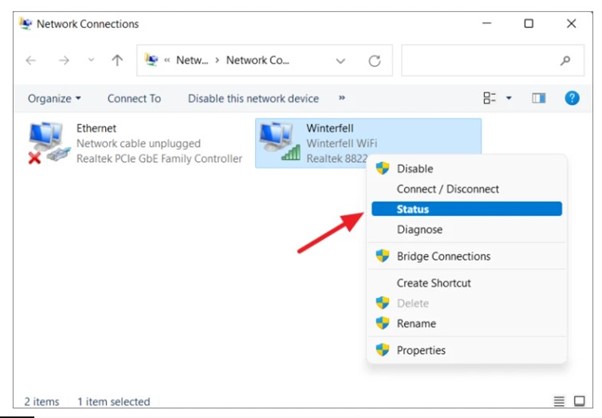Click the Help question mark icon
This screenshot has width=602, height=418.
click(572, 98)
